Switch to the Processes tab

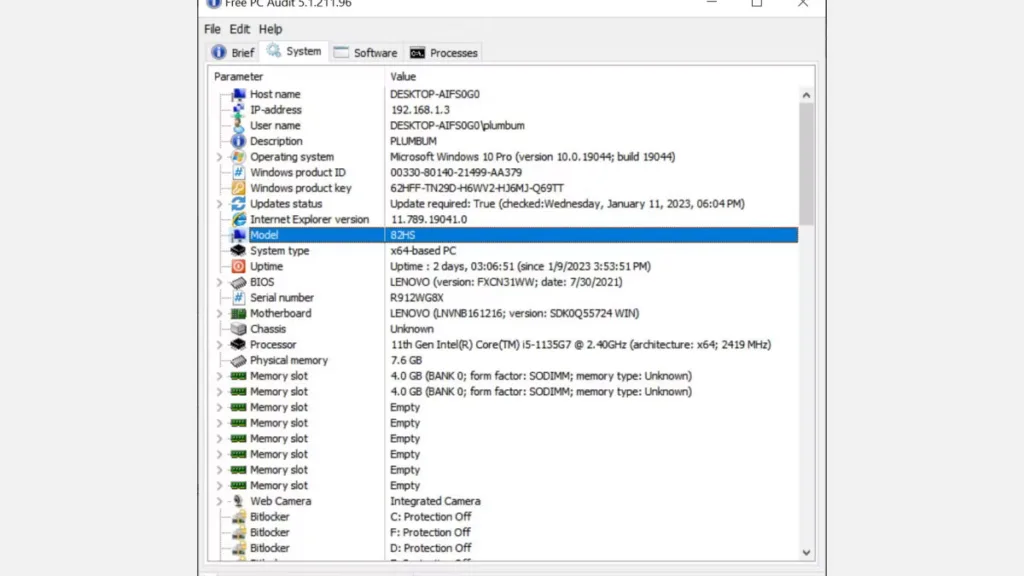[443, 53]
